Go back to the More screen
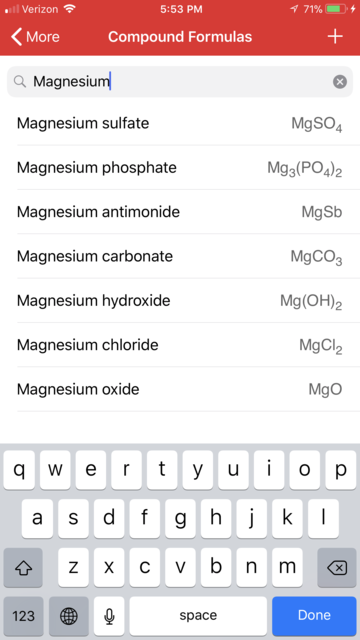This screenshot has height=640, width=360. tap(35, 37)
